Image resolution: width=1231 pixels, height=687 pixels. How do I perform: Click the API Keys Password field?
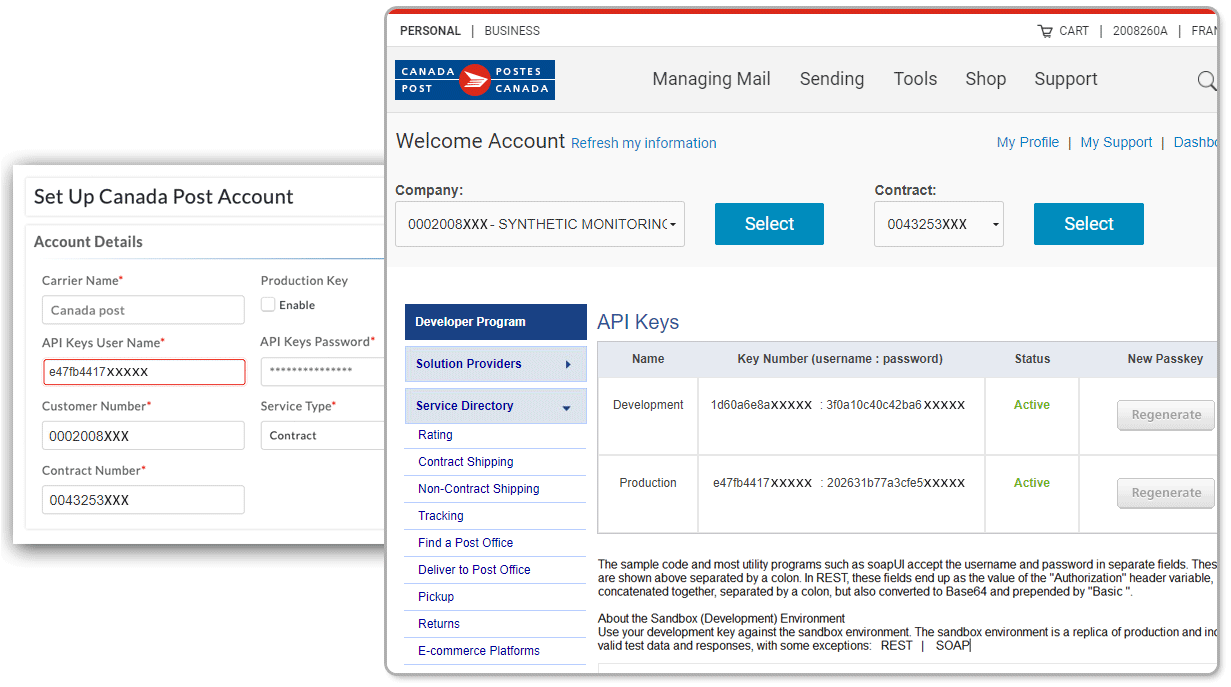point(323,371)
